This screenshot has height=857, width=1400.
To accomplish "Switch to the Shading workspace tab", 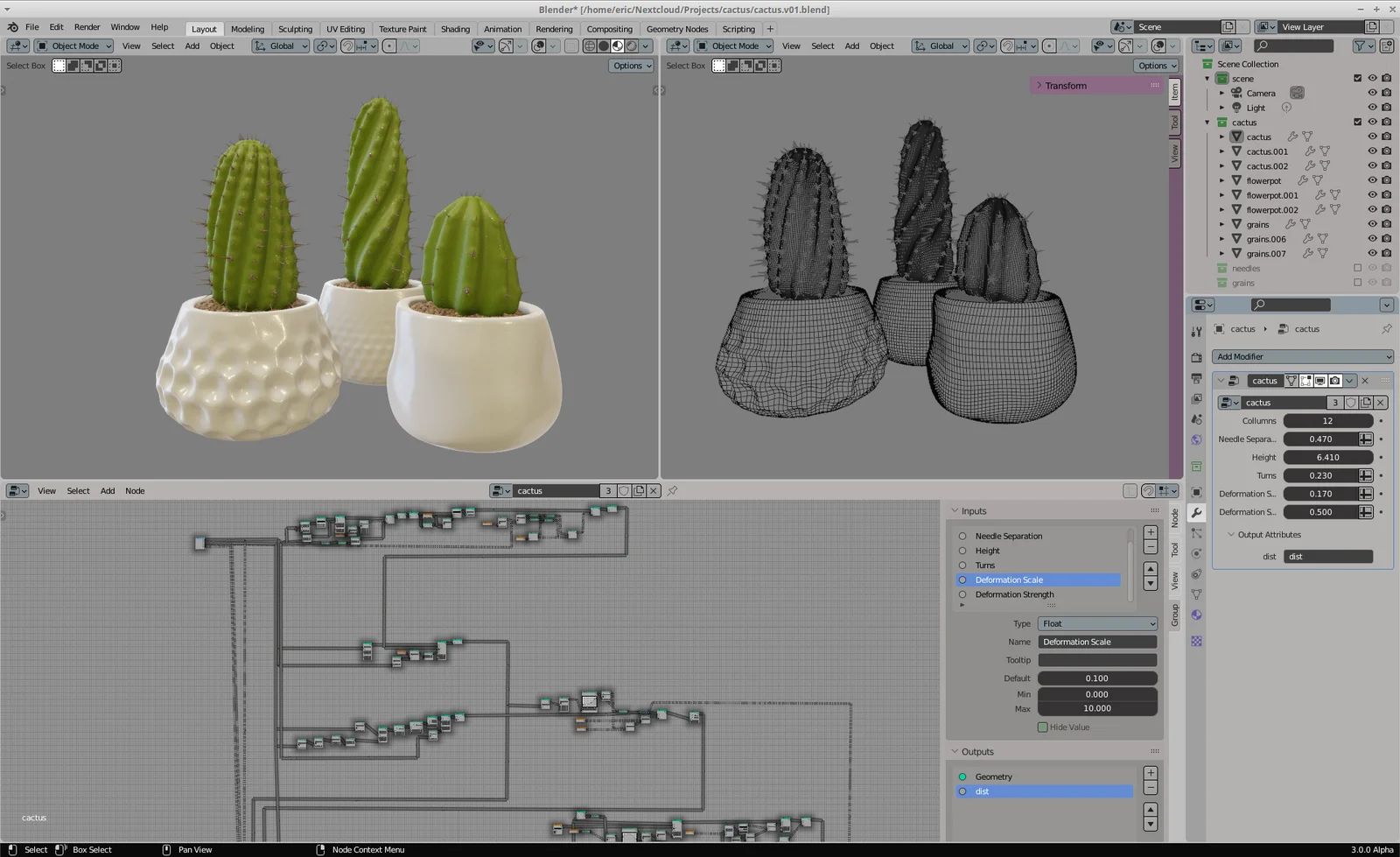I will 455,28.
